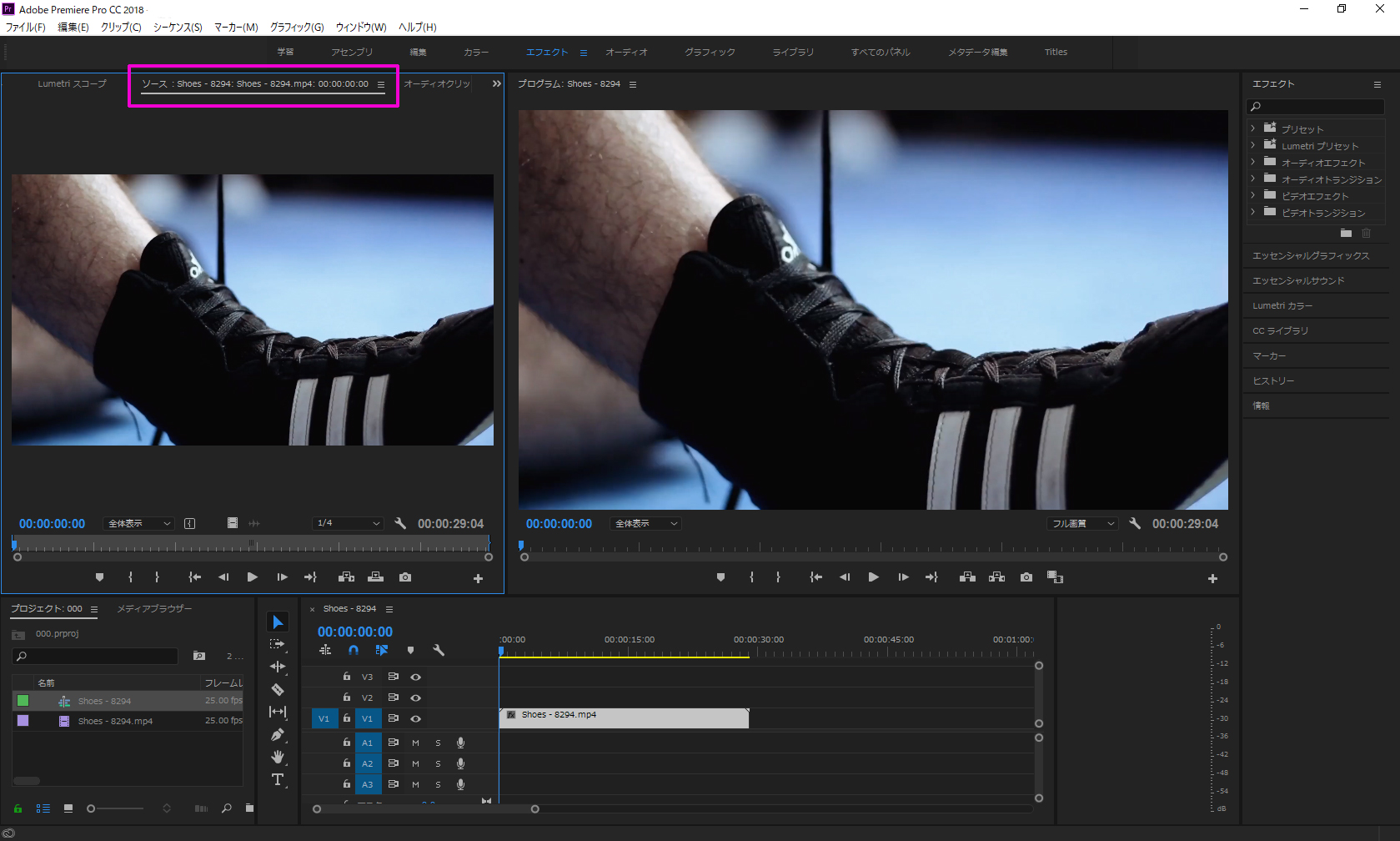Open クリップ(C) menu

[121, 28]
